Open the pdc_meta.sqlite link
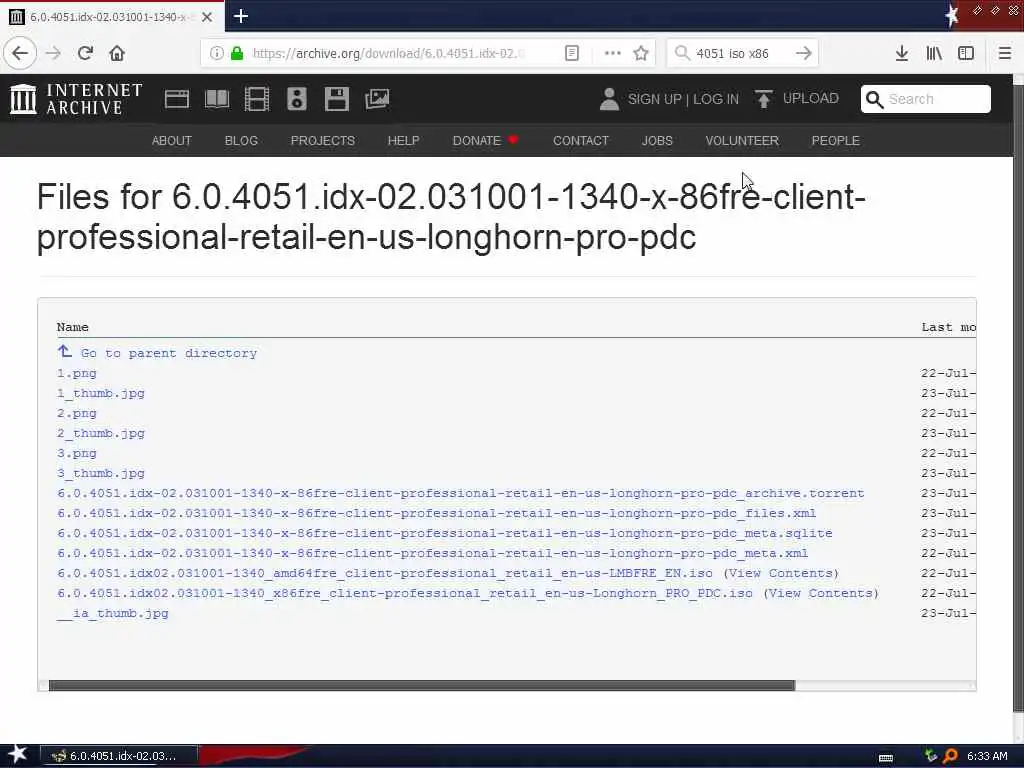The image size is (1024, 768). 445,533
